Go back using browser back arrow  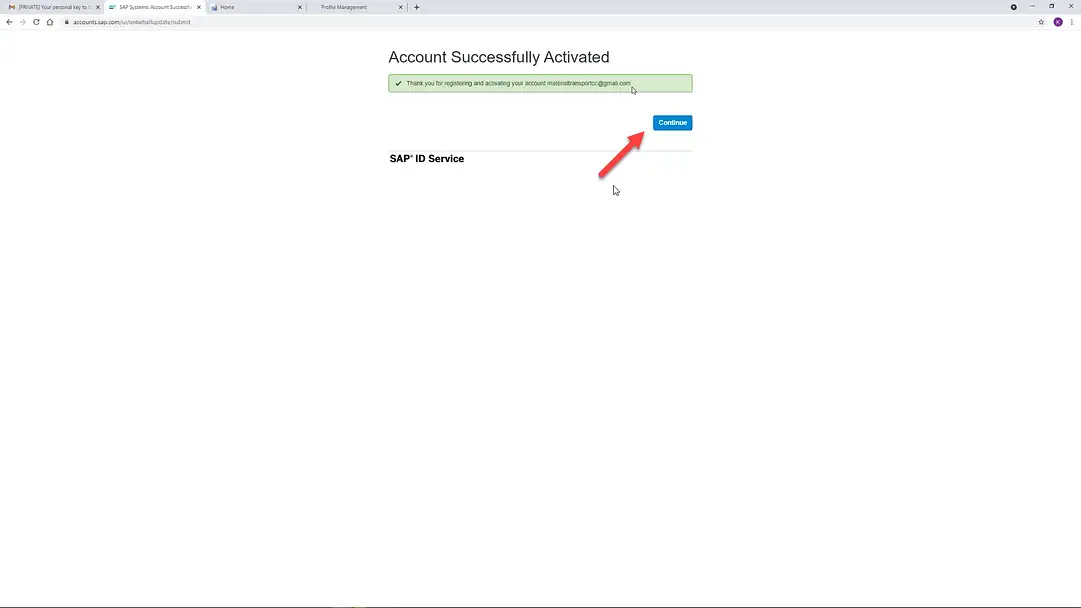pyautogui.click(x=9, y=22)
